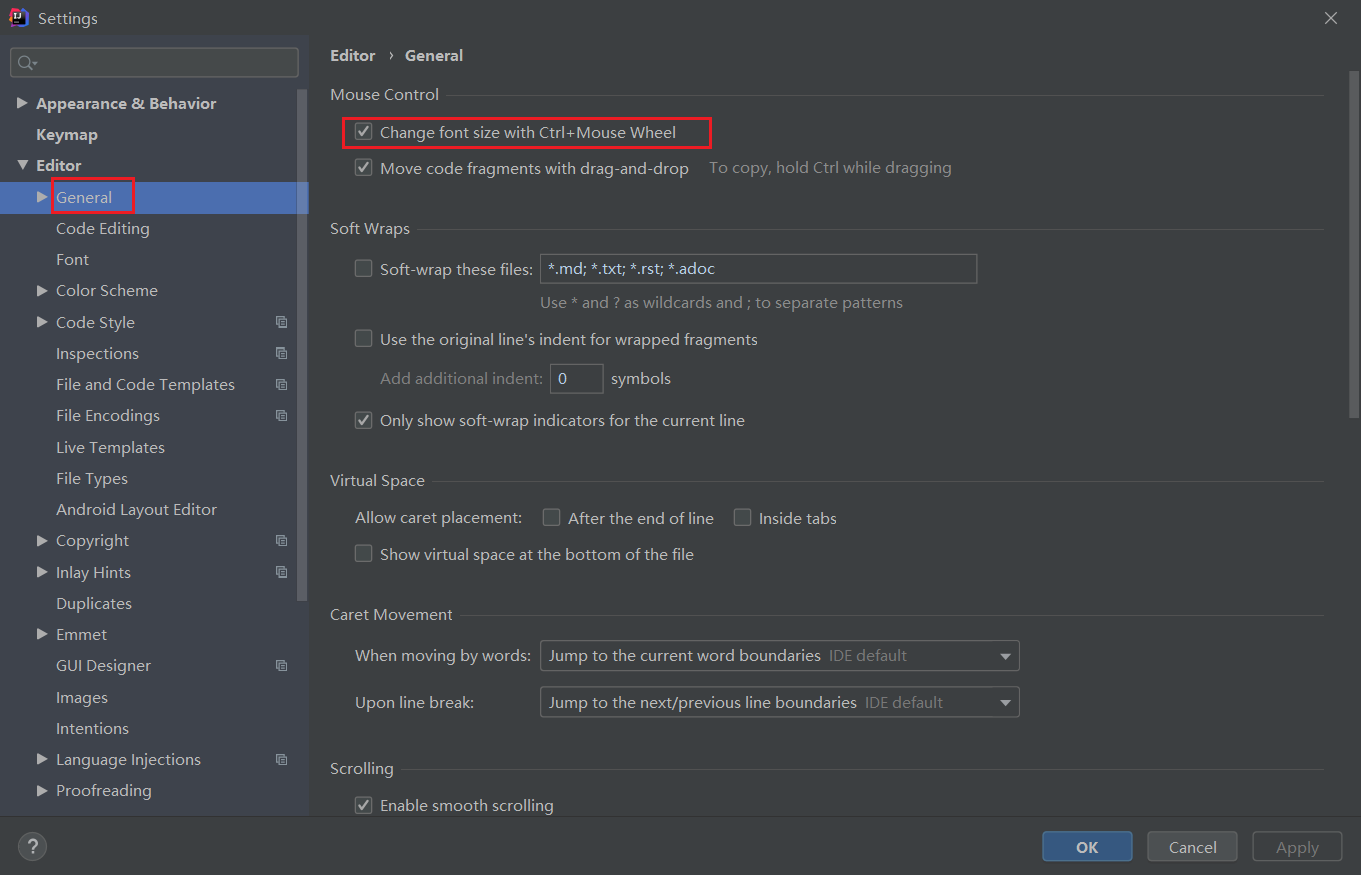1361x875 pixels.
Task: Toggle Only show soft-wrap indicators for current line
Action: tap(364, 420)
